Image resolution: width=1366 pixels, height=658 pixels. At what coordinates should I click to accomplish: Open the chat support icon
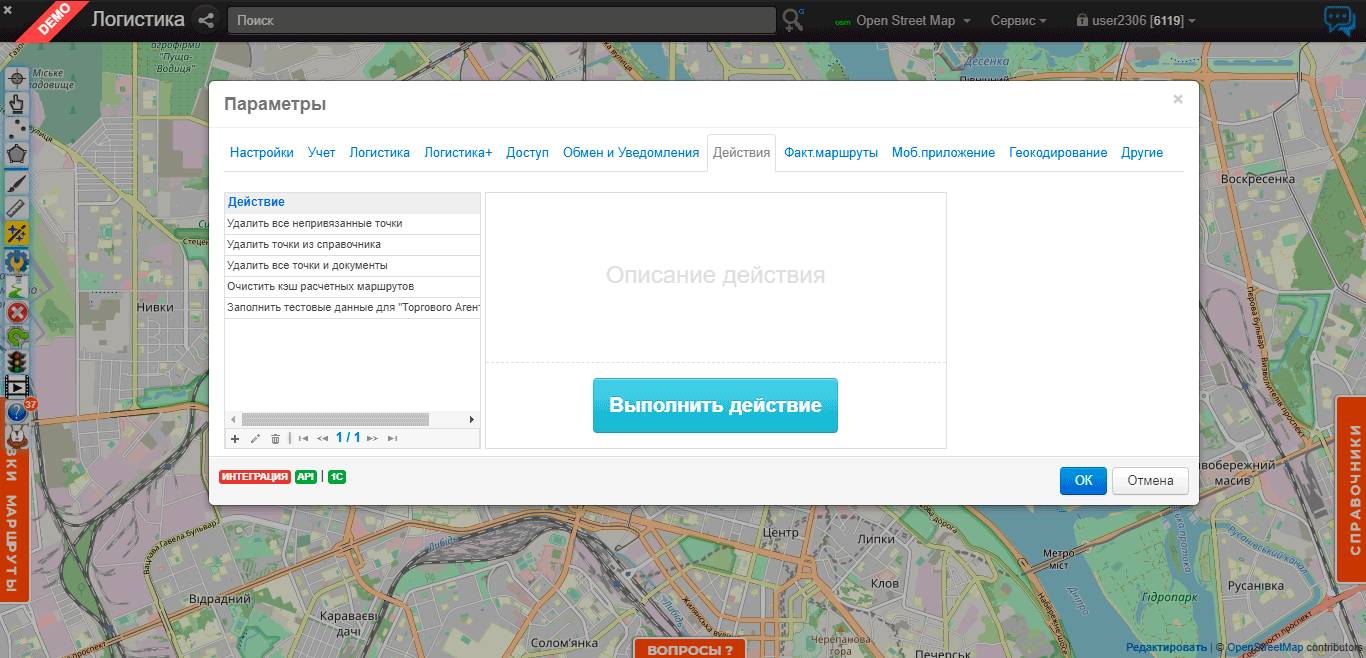1338,20
